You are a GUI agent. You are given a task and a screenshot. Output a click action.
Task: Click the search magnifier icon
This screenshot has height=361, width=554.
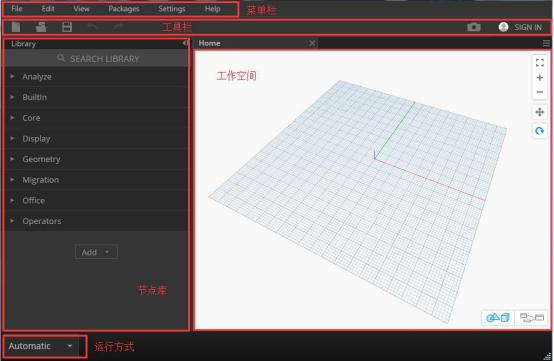click(x=61, y=58)
